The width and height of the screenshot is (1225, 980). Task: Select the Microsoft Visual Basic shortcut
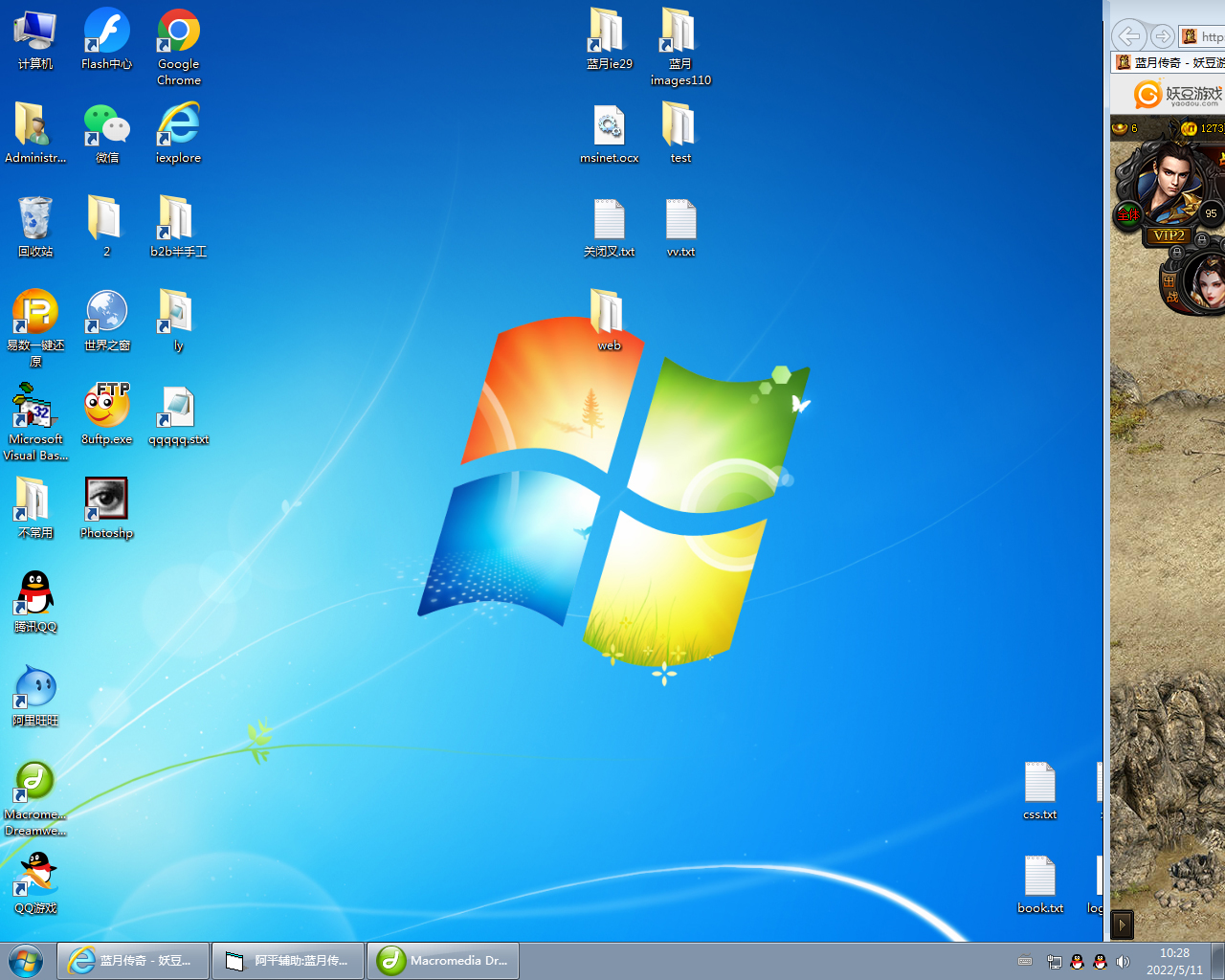tap(35, 423)
